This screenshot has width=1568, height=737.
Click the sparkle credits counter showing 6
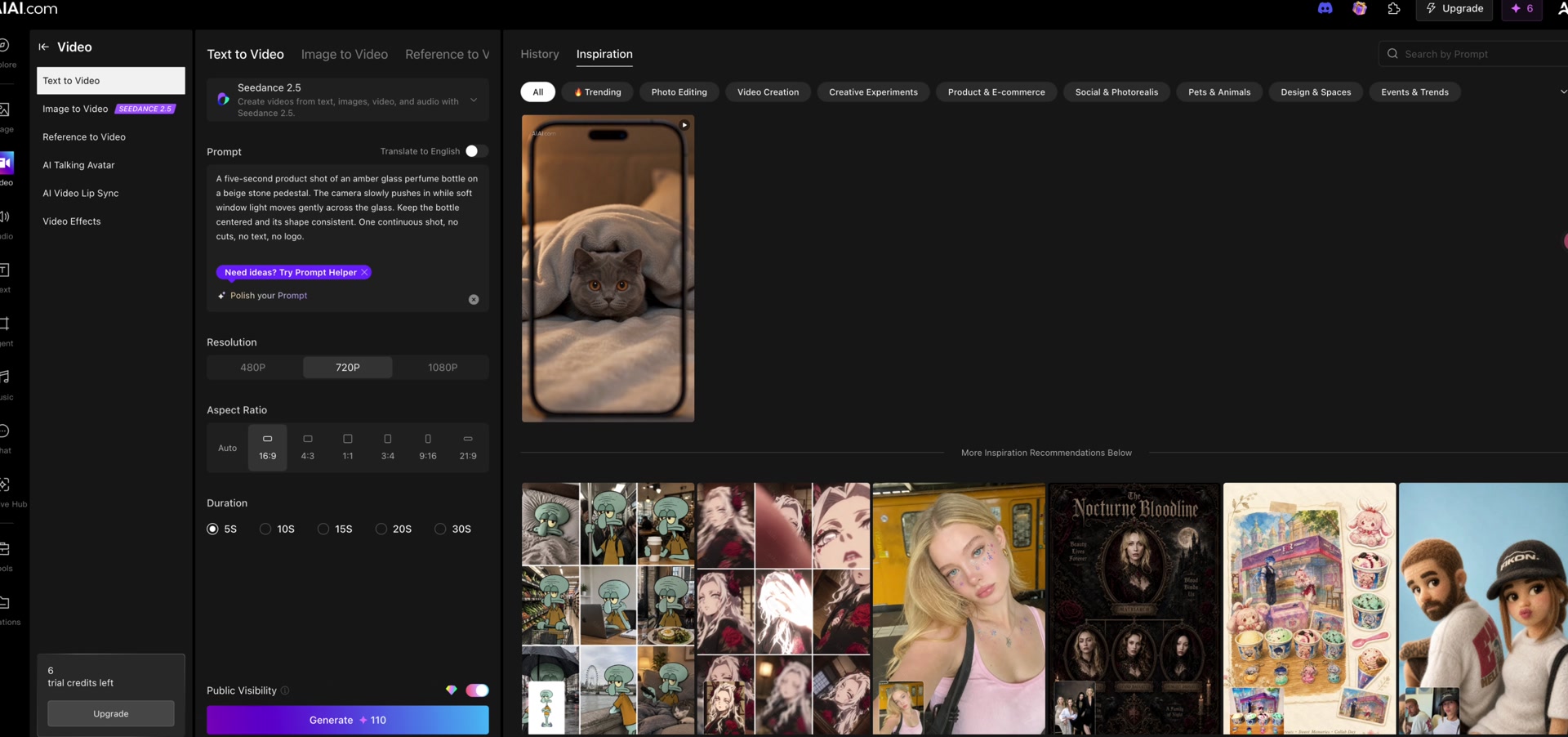point(1522,8)
